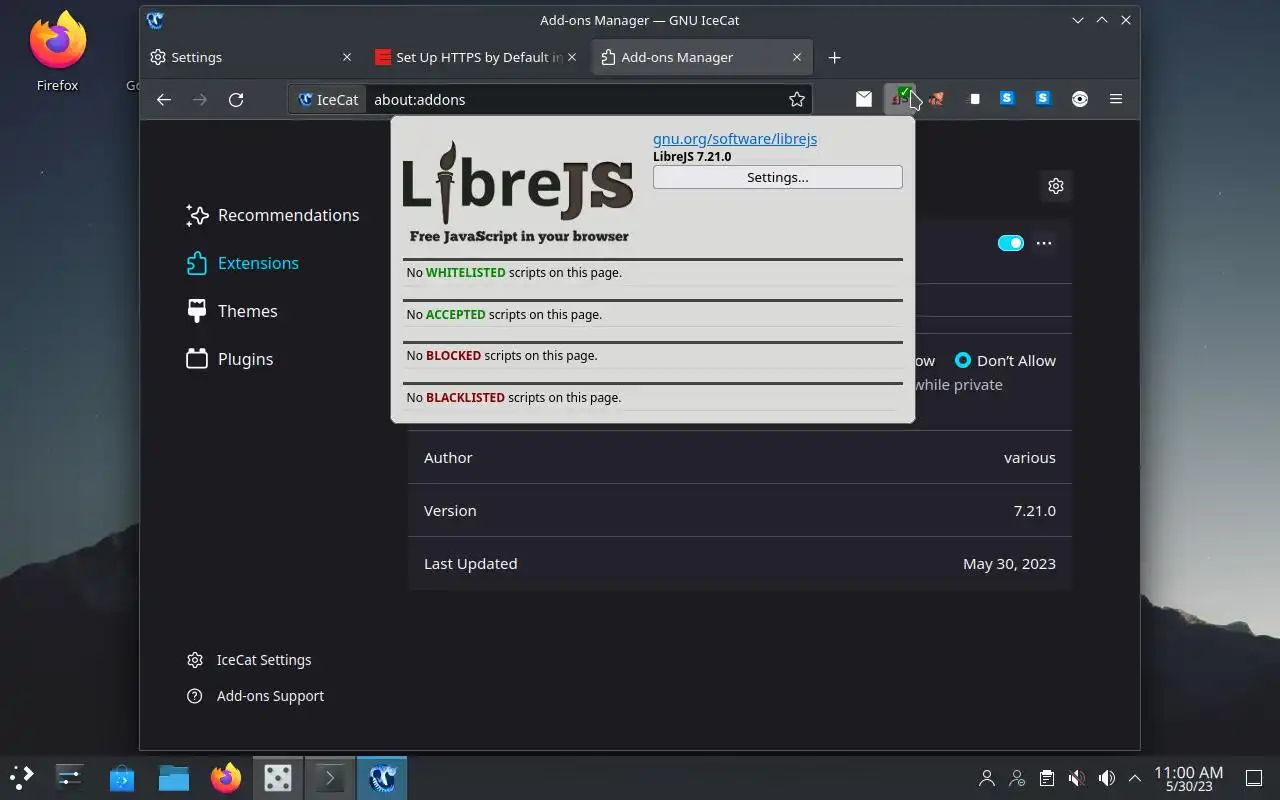The width and height of the screenshot is (1280, 800).
Task: Switch to the Set Up HTTPS by Default tab
Action: pyautogui.click(x=478, y=57)
